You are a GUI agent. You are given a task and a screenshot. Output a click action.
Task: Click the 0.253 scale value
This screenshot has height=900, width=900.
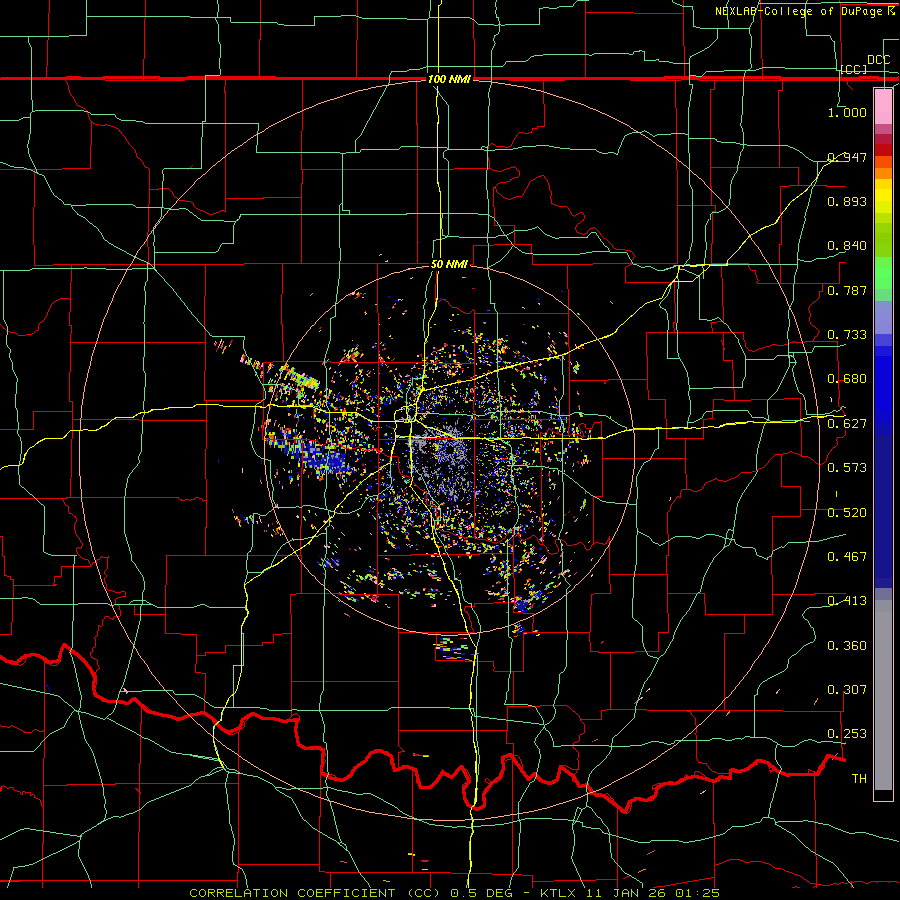847,734
